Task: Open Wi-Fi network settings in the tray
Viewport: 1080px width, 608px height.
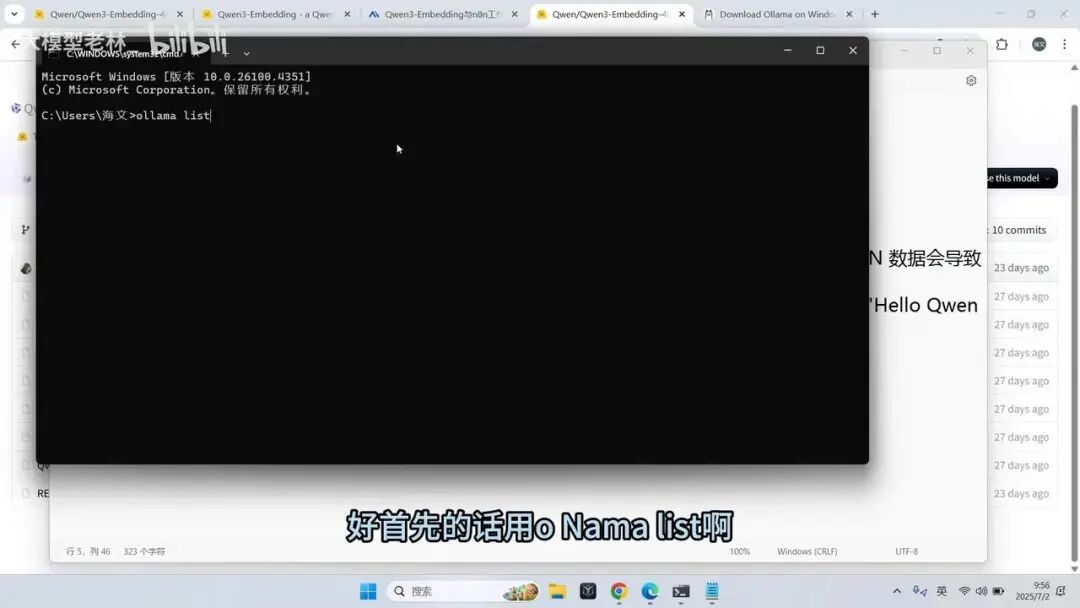Action: (x=964, y=591)
